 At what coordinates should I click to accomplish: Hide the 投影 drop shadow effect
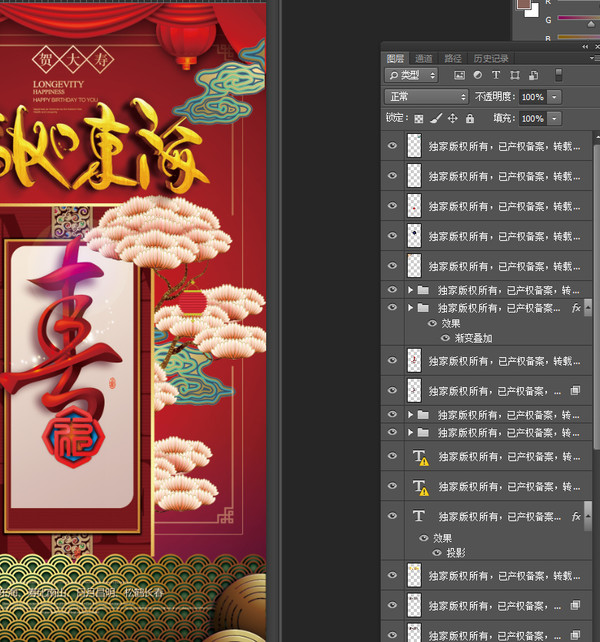pyautogui.click(x=437, y=553)
